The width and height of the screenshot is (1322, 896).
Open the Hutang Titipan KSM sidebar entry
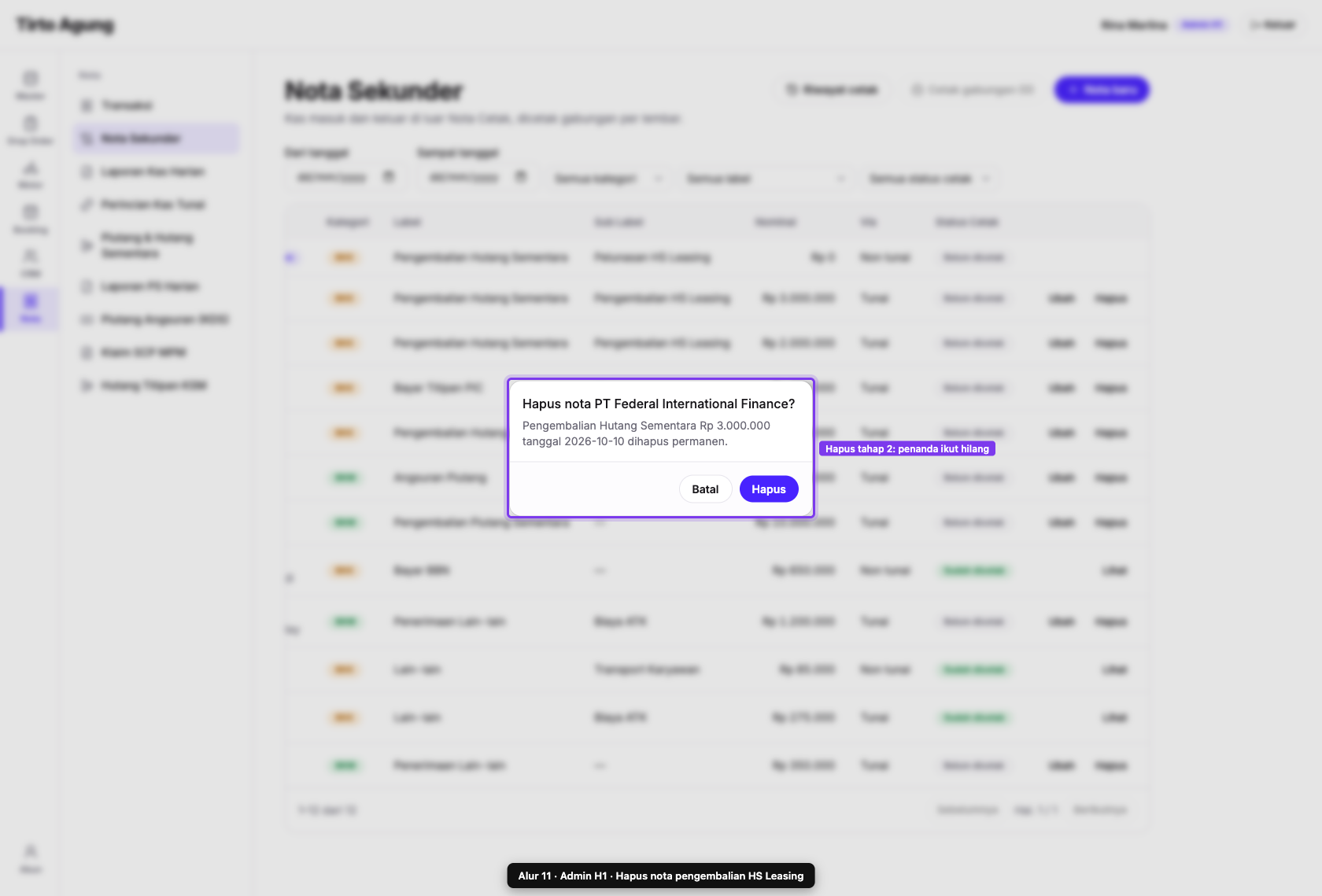(156, 385)
